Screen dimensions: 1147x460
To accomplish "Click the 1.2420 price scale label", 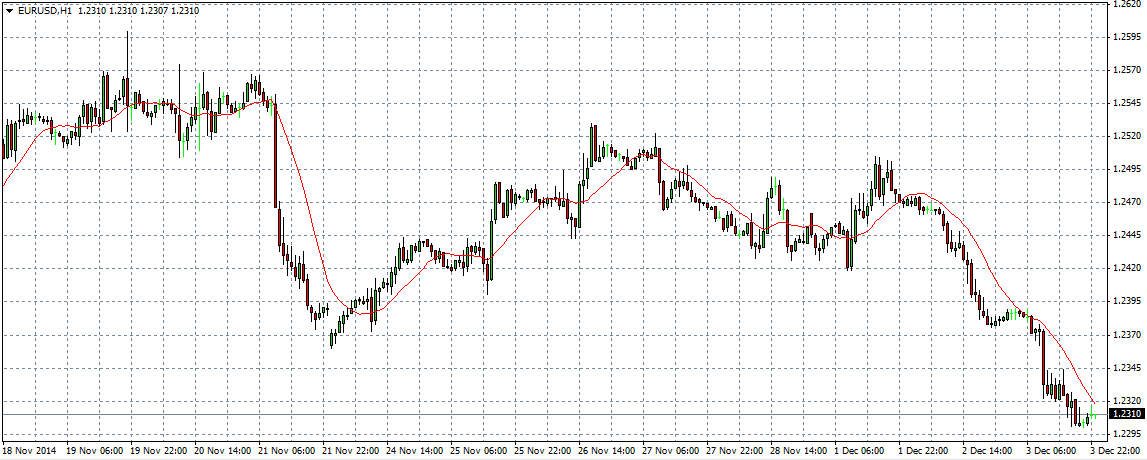I will click(x=1127, y=268).
